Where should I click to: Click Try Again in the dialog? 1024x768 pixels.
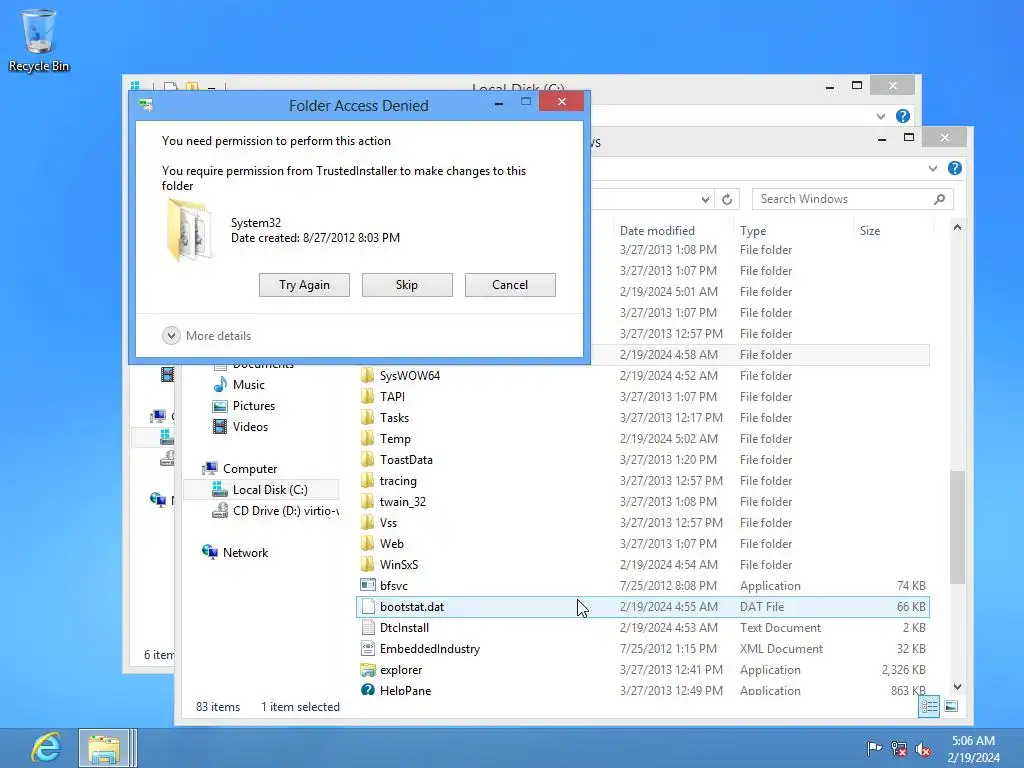click(304, 285)
